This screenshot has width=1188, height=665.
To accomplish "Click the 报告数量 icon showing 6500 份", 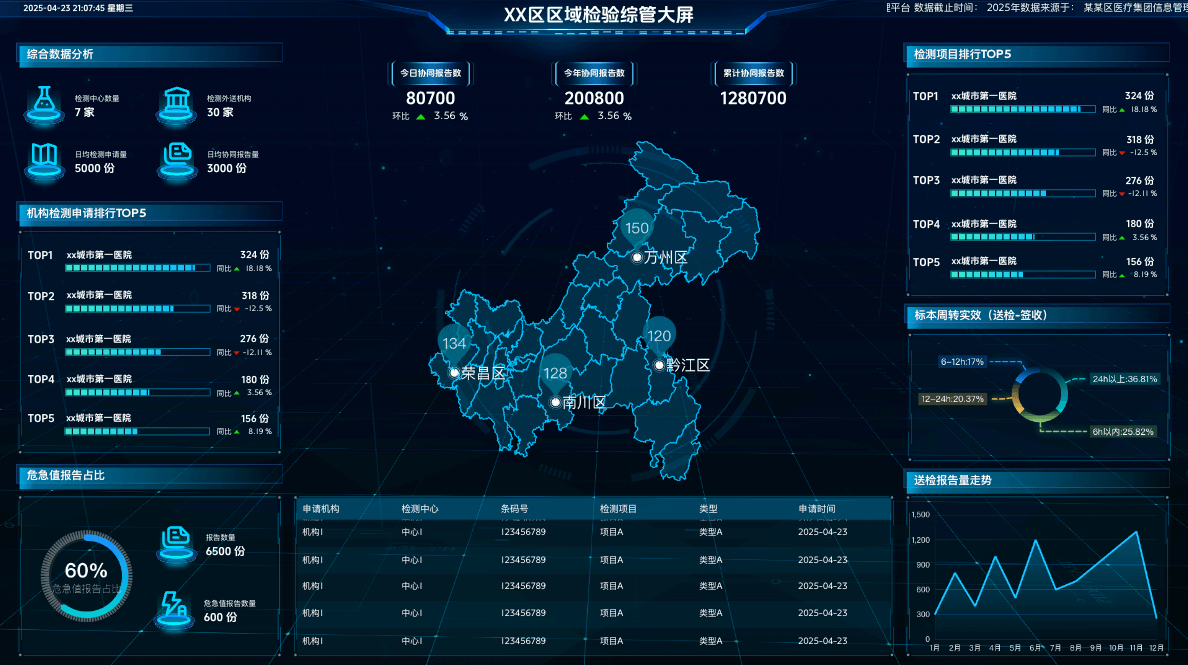I will click(176, 541).
